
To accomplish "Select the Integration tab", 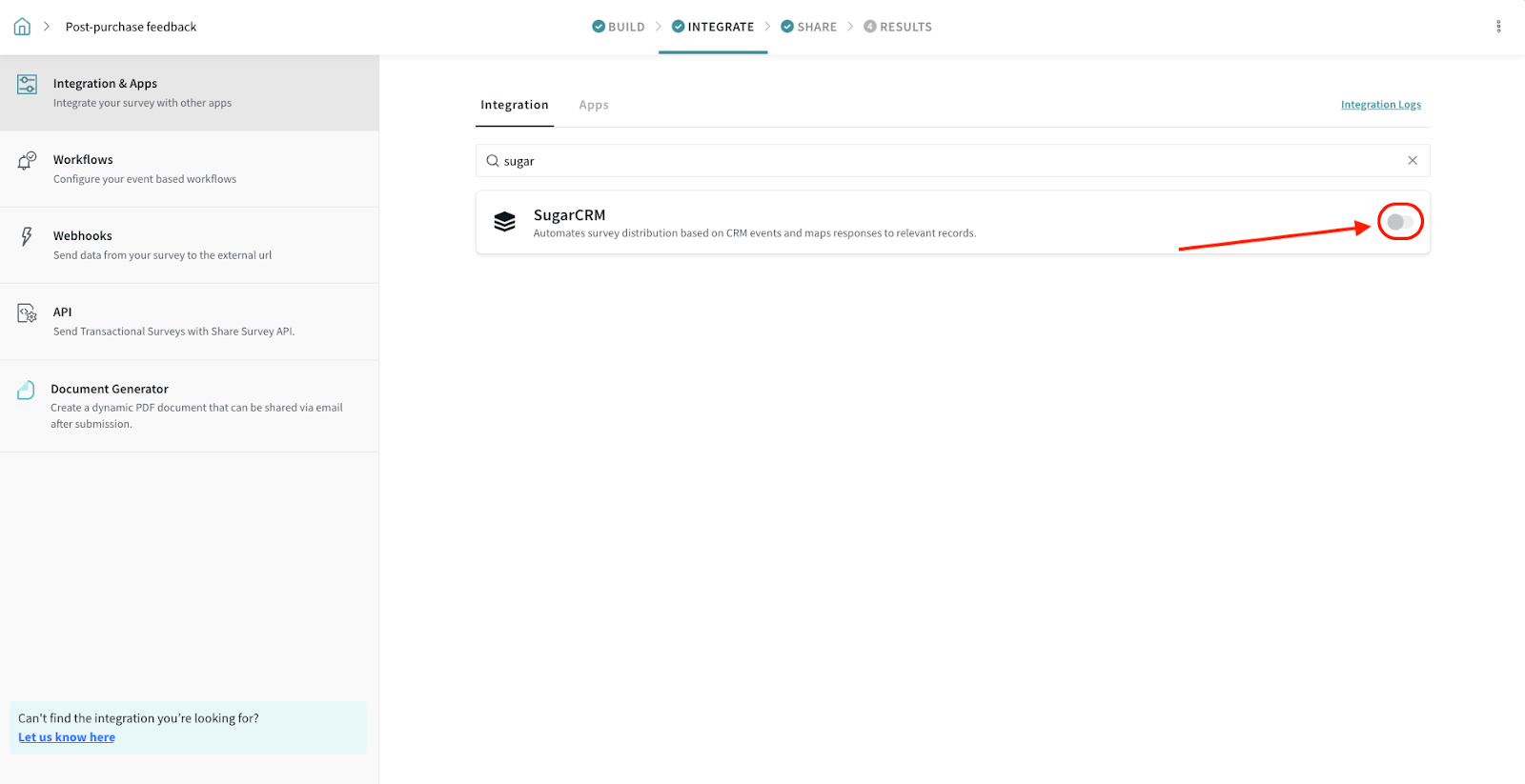I will pyautogui.click(x=514, y=105).
